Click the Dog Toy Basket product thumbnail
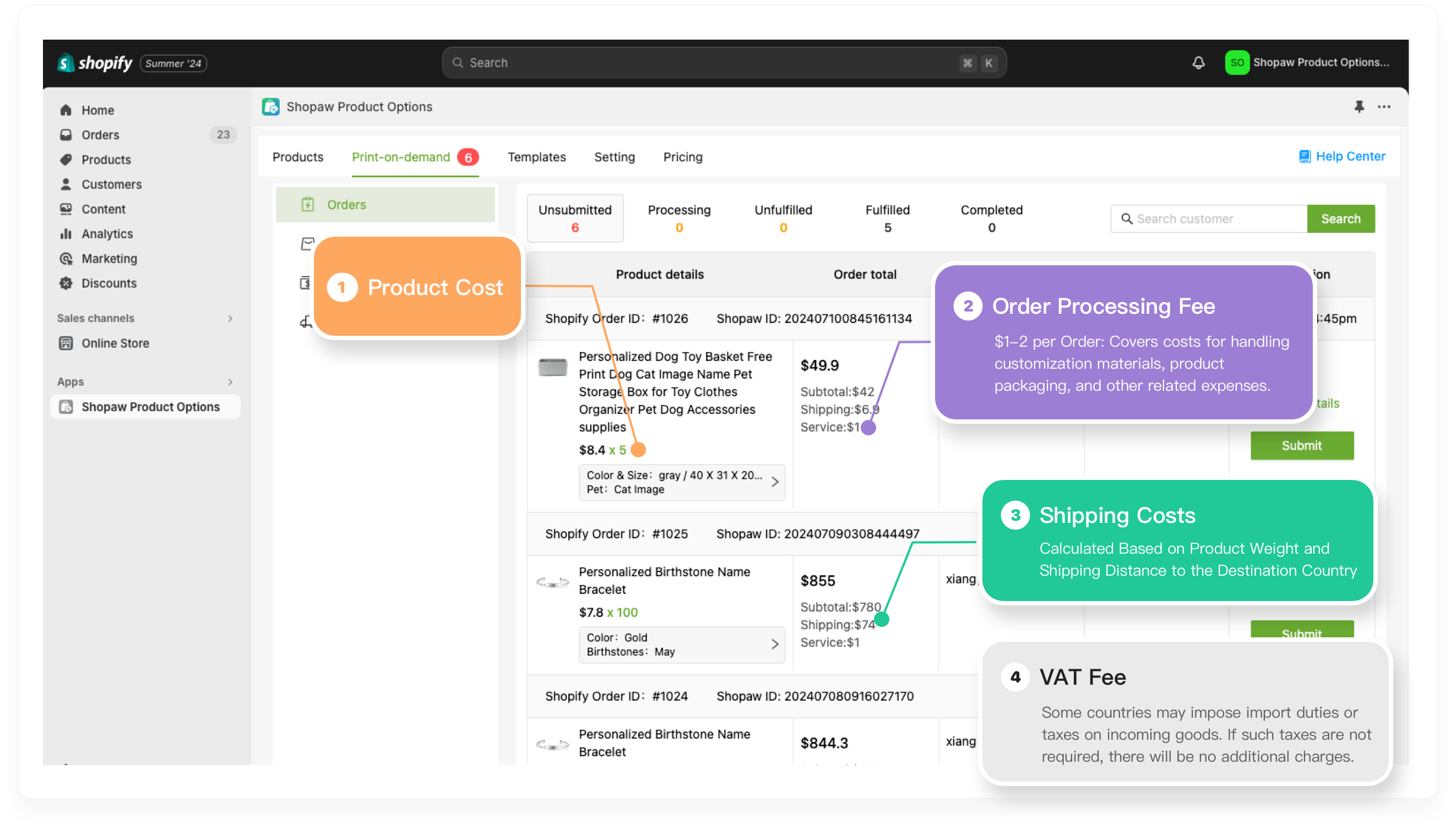The width and height of the screenshot is (1456, 830). tap(553, 367)
